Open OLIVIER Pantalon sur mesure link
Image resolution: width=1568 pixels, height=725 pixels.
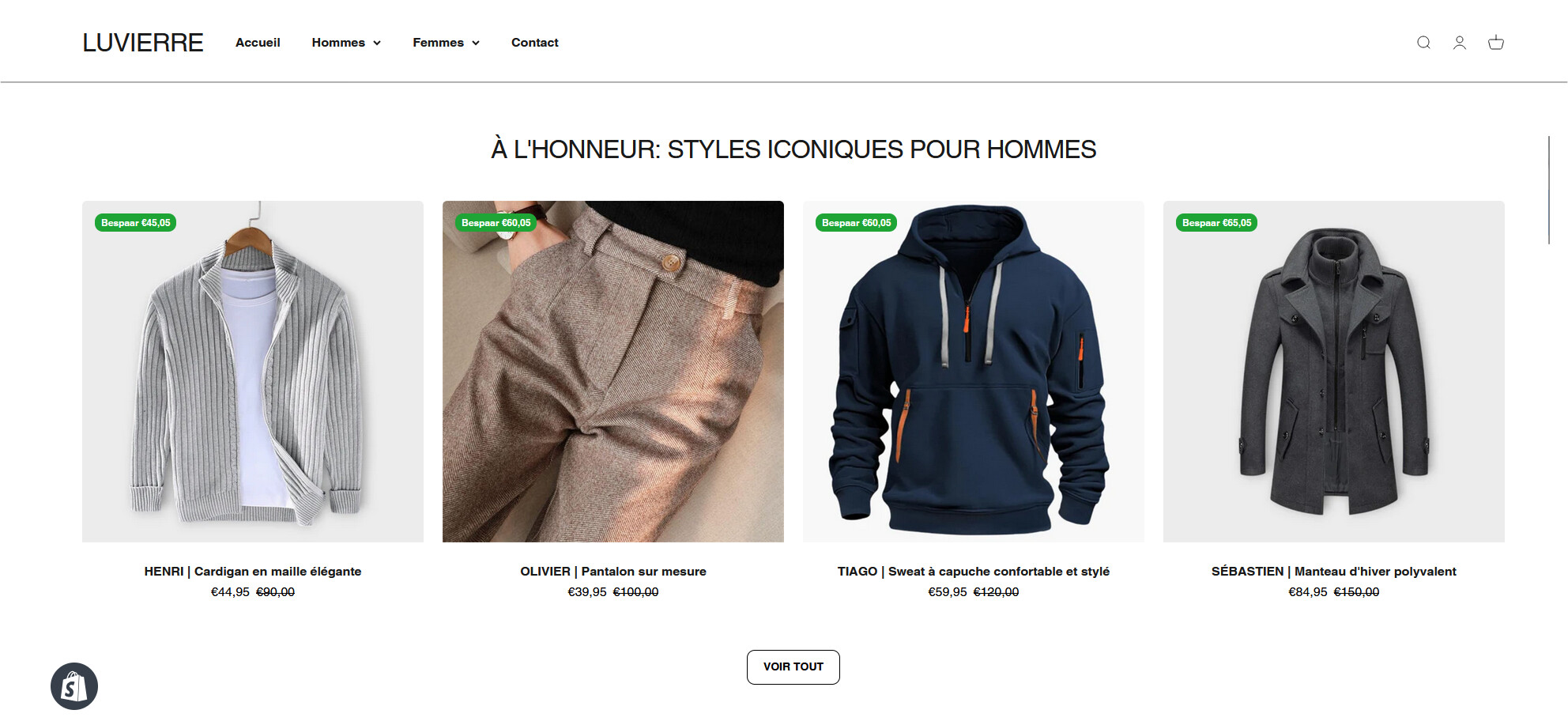coord(613,572)
